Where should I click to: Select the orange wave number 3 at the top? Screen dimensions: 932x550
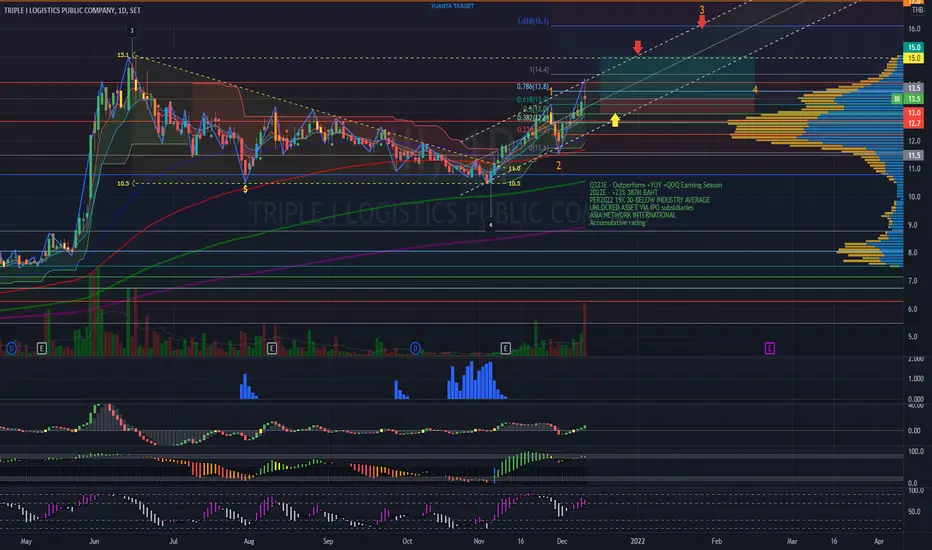coord(702,10)
